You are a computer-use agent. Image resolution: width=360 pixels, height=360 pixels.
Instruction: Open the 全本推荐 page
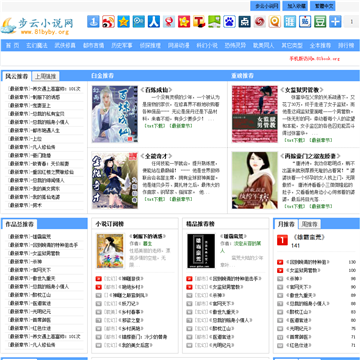pos(320,45)
